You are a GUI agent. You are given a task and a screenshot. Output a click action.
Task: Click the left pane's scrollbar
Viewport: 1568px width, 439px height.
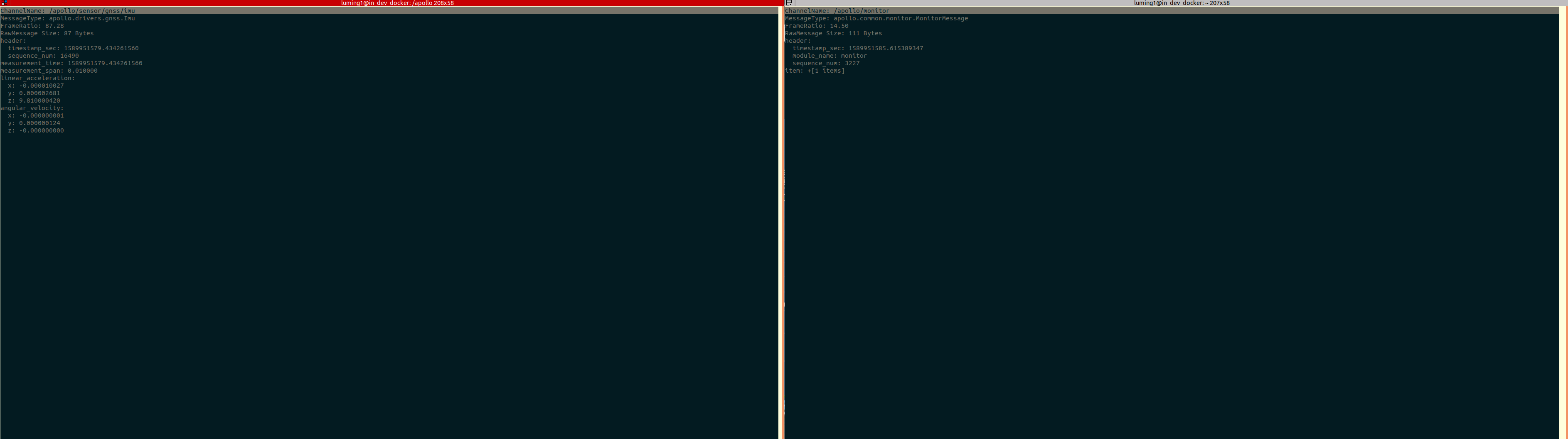(x=781, y=223)
